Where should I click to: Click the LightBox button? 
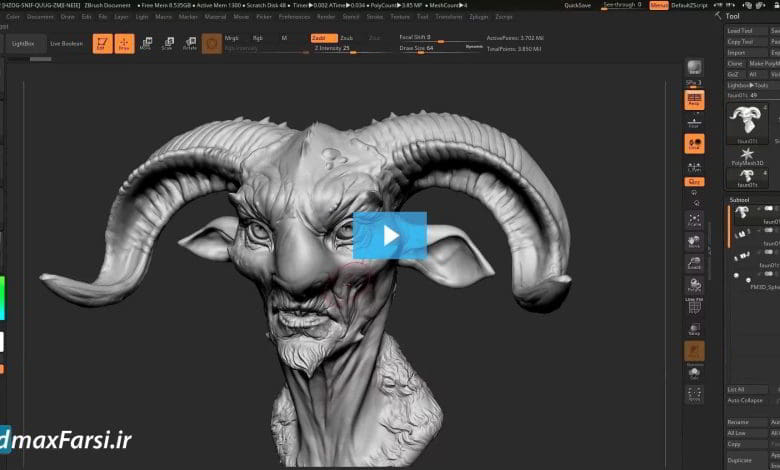coord(22,44)
